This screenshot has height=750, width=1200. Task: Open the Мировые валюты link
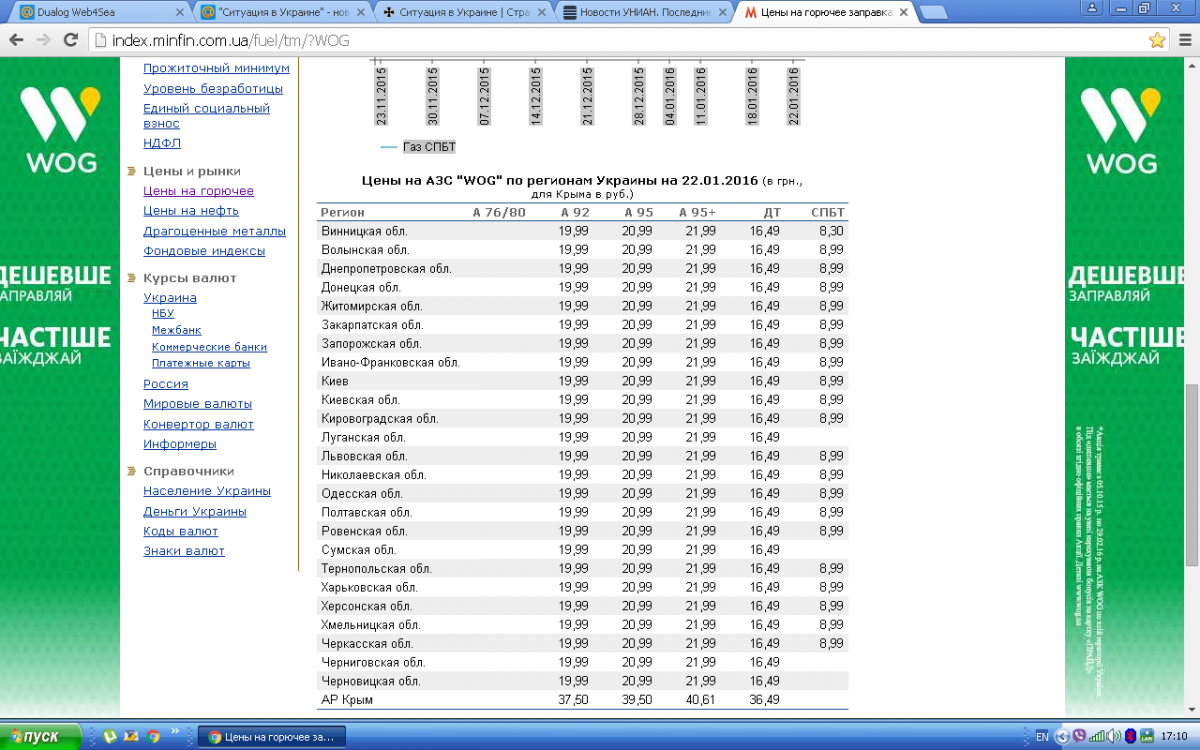click(x=197, y=404)
